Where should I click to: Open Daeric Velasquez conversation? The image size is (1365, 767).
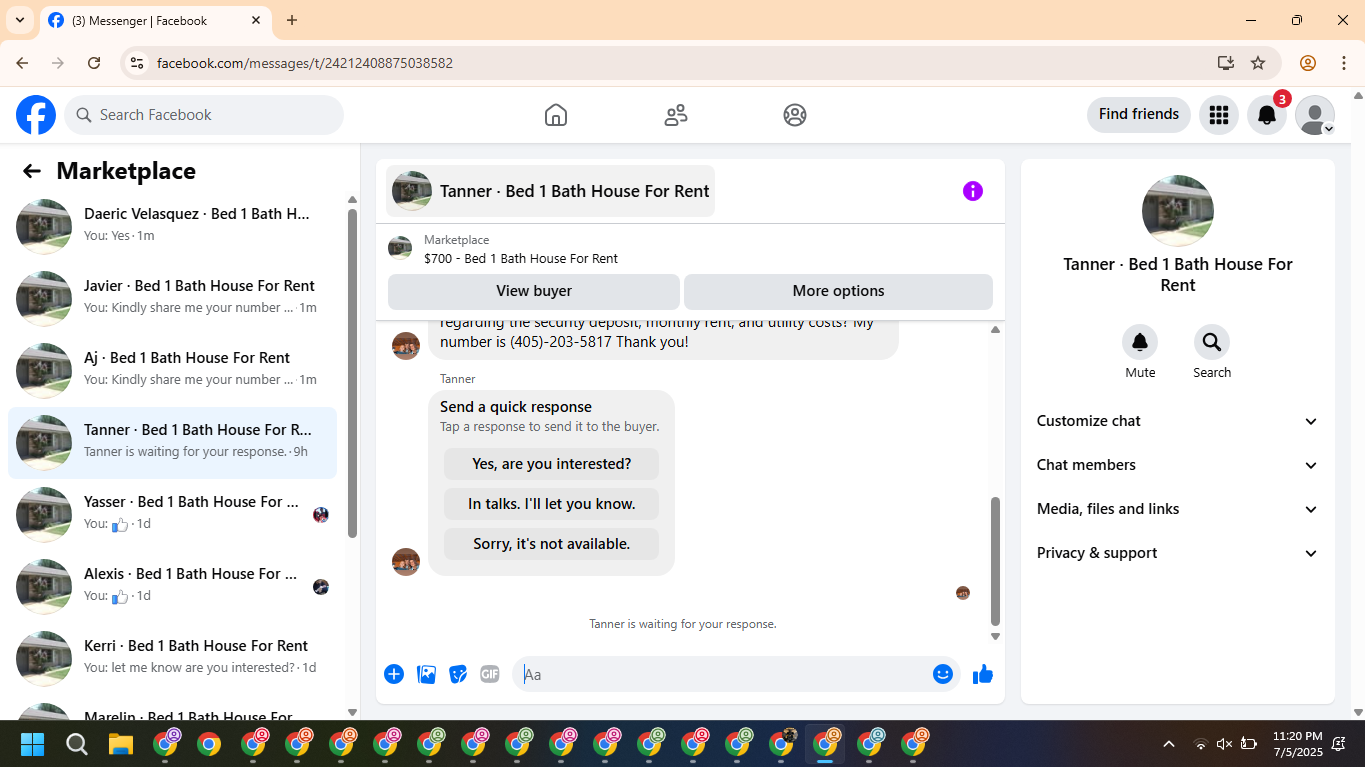pyautogui.click(x=172, y=226)
